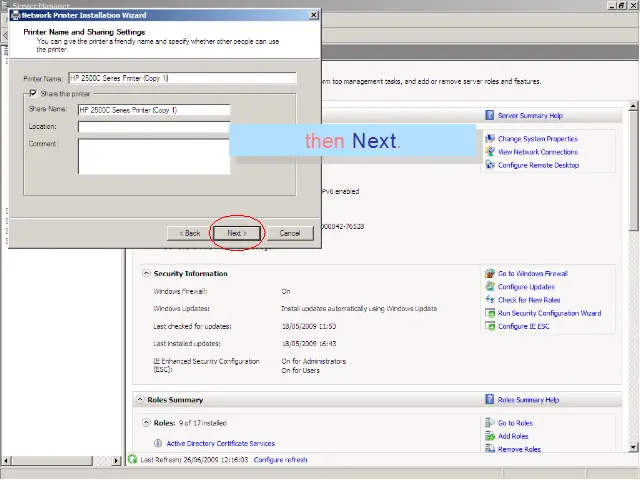Screen dimensions: 640x480
Task: Open Configure Updates link
Action: [x=526, y=287]
